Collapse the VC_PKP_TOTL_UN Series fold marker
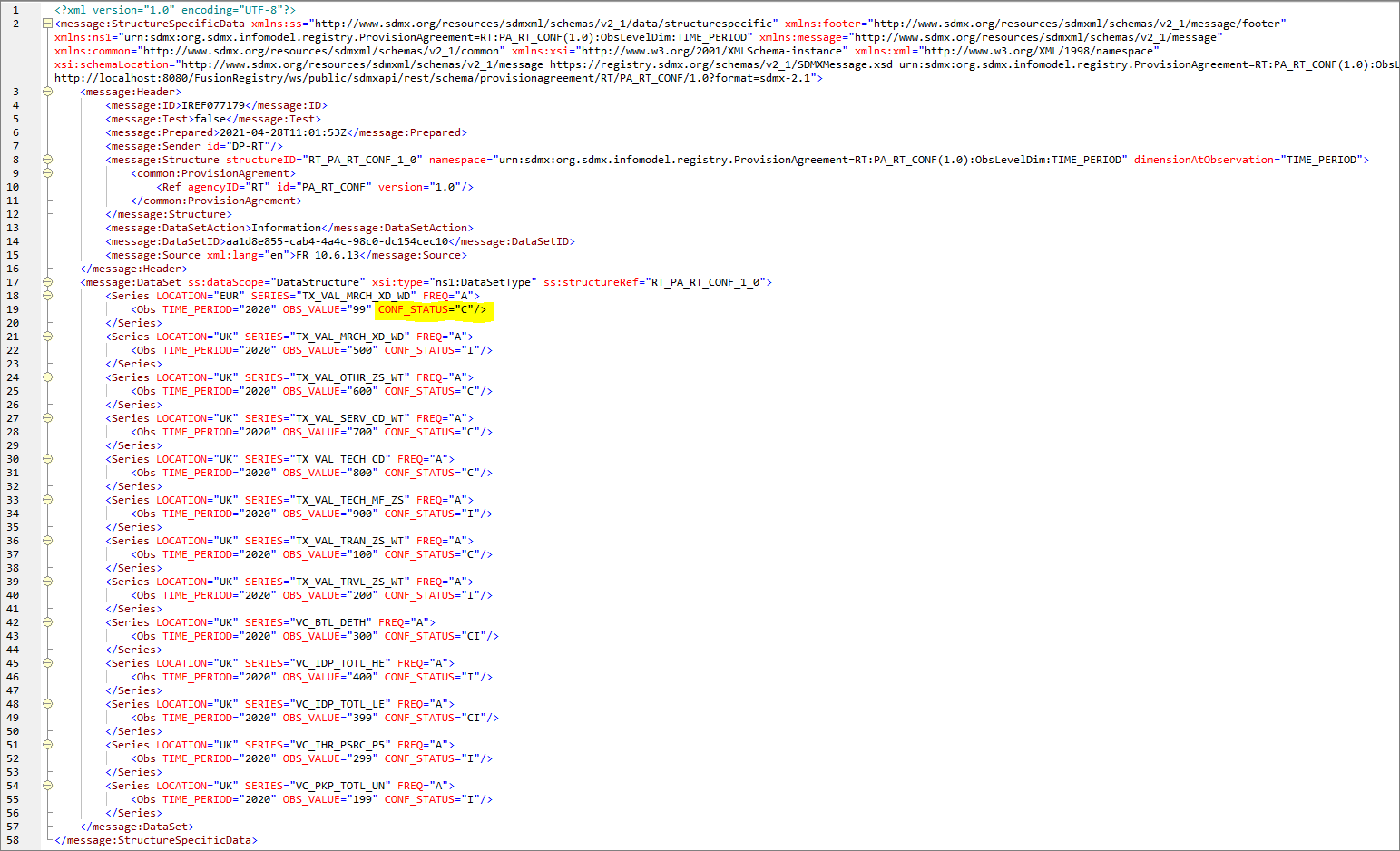Screen dimensions: 1400x851 (x=47, y=786)
